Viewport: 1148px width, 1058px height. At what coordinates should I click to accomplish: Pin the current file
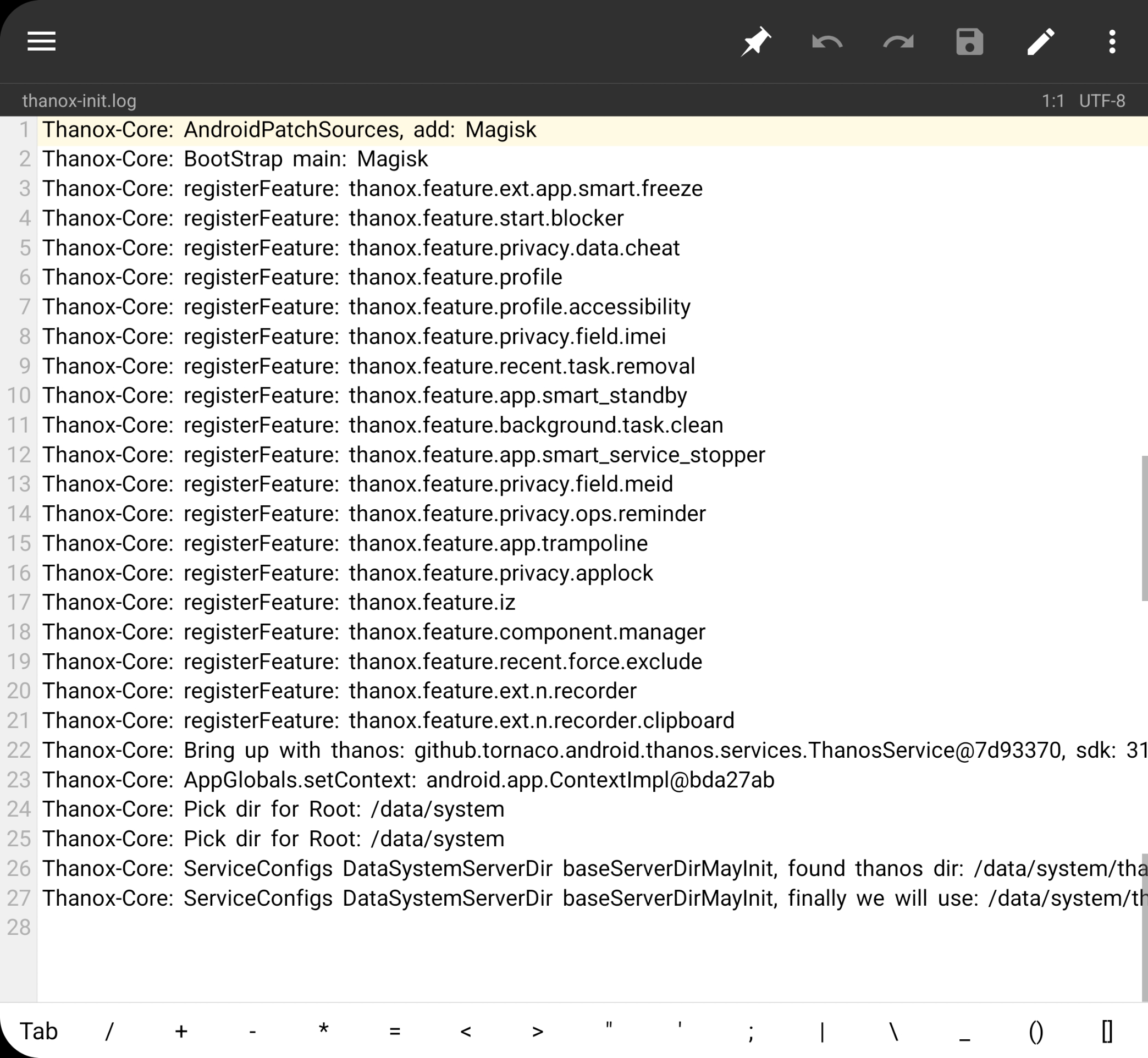(755, 41)
